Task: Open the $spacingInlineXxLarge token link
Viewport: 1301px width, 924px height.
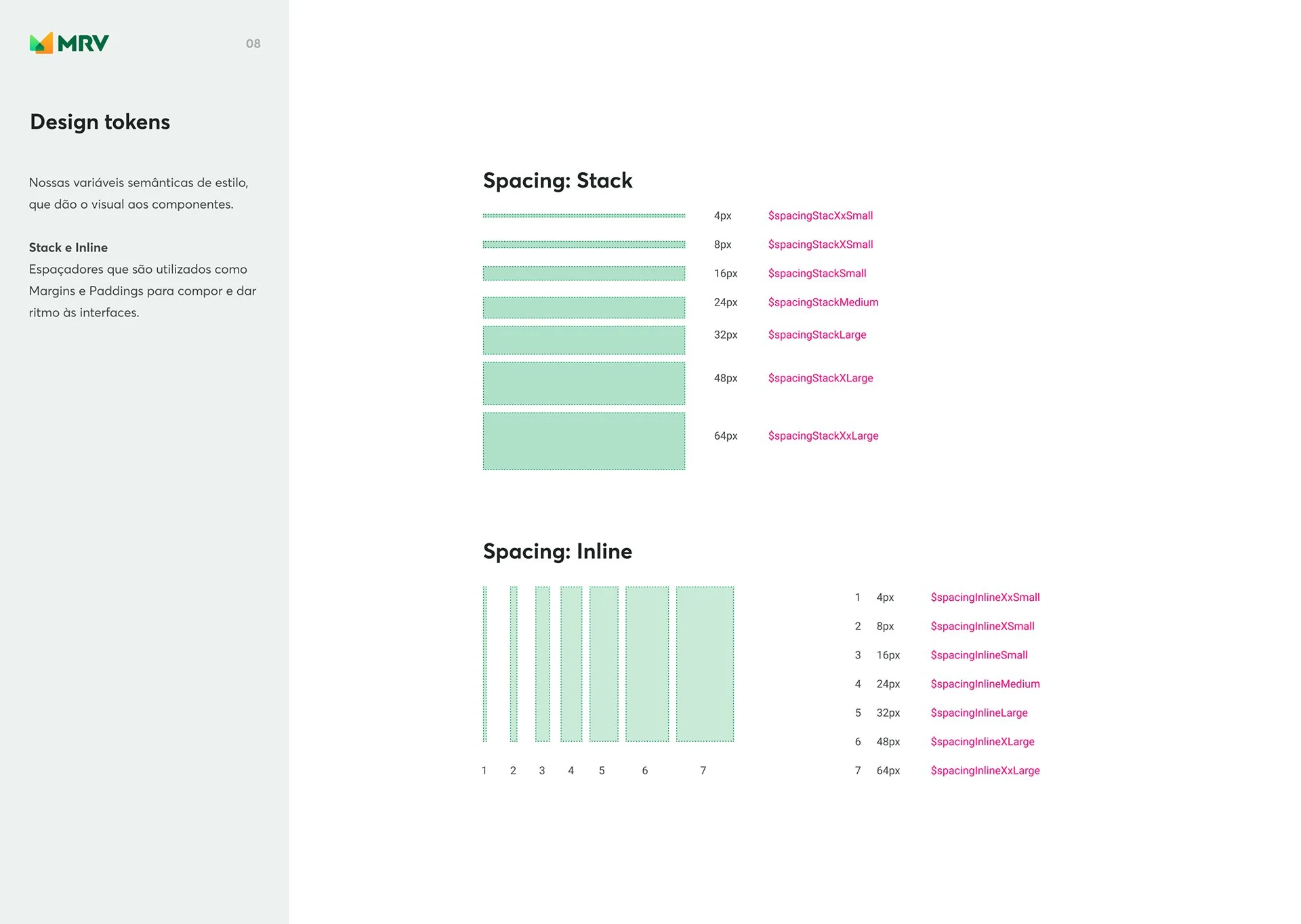Action: pyautogui.click(x=986, y=771)
